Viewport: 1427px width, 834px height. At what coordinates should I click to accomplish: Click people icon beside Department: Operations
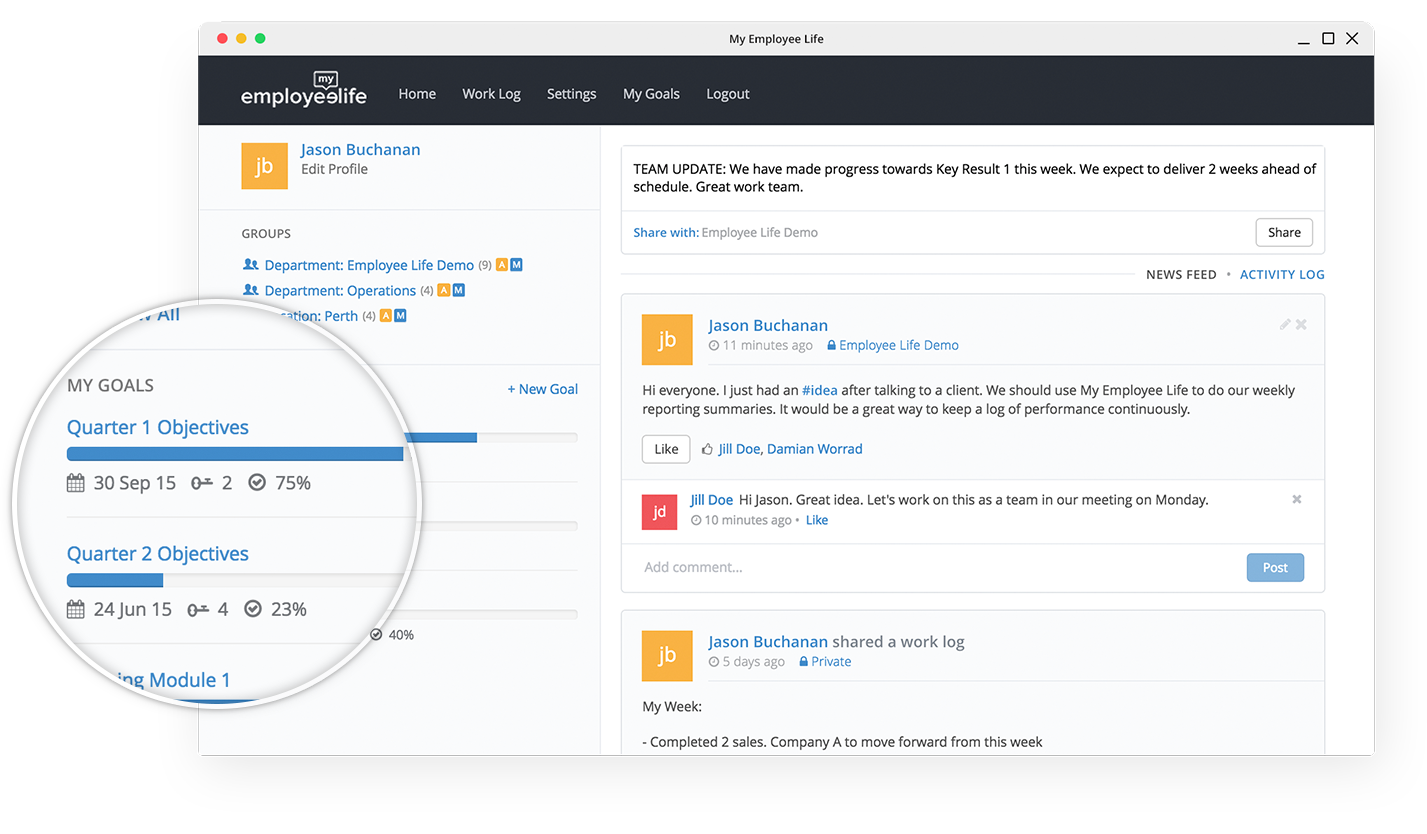point(250,290)
